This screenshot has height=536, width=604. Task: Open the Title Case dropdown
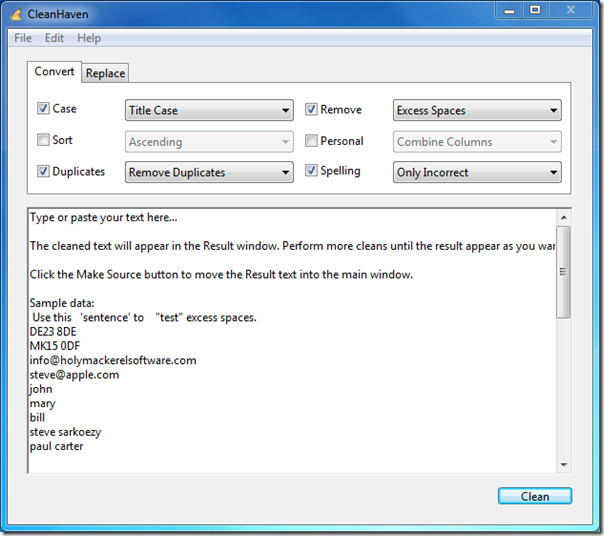click(x=208, y=110)
